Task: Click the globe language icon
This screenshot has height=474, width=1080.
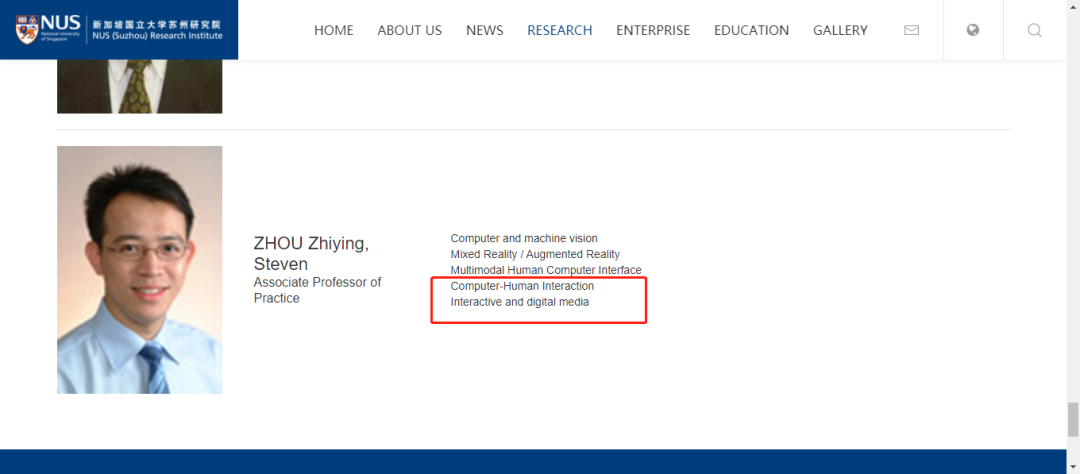Action: click(973, 30)
